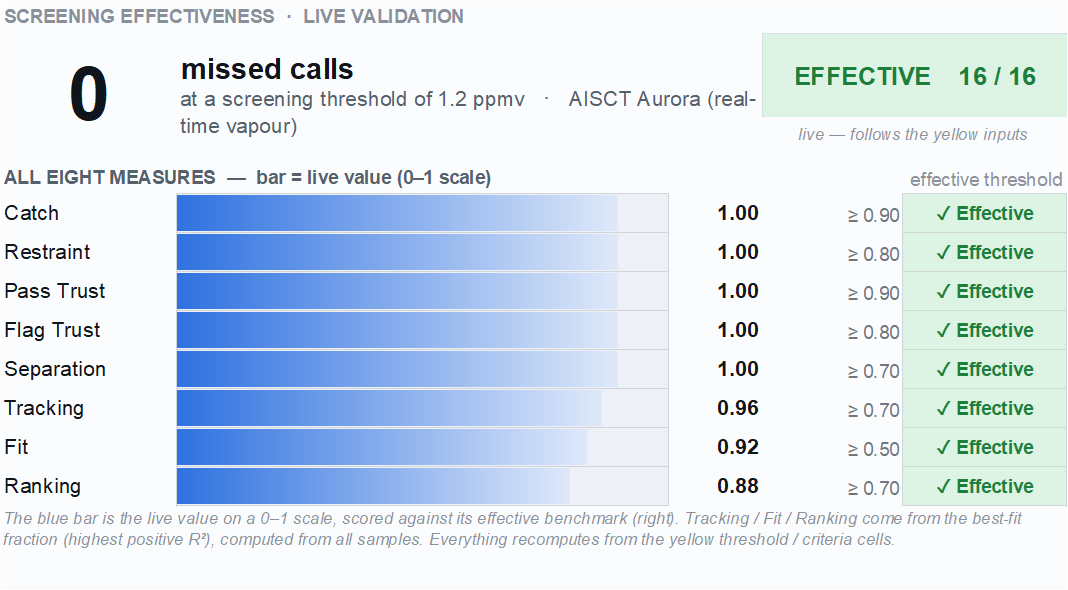Click the missed calls heading
Image resolution: width=1068 pixels, height=590 pixels.
click(267, 69)
